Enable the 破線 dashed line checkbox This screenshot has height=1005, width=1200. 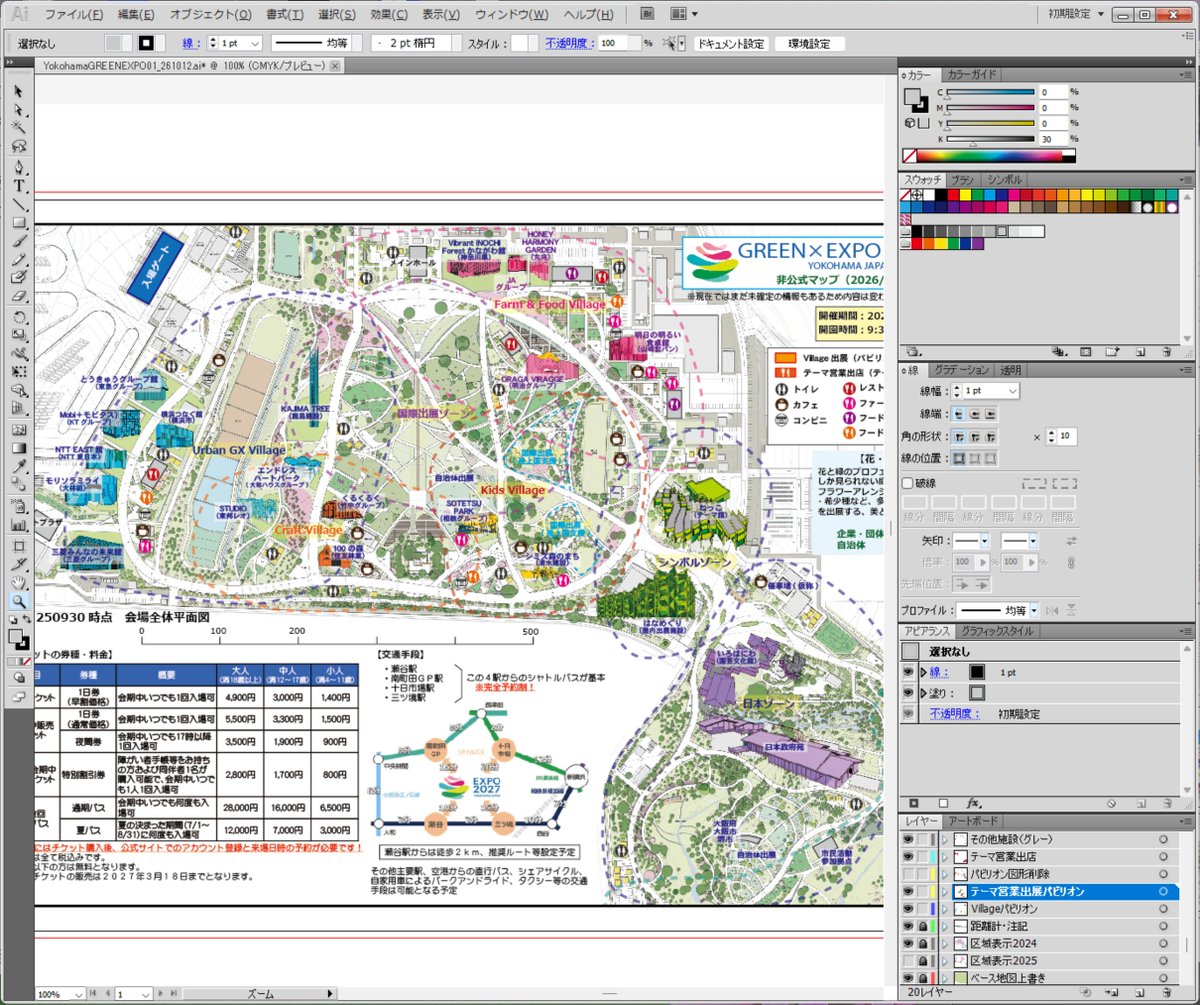908,484
